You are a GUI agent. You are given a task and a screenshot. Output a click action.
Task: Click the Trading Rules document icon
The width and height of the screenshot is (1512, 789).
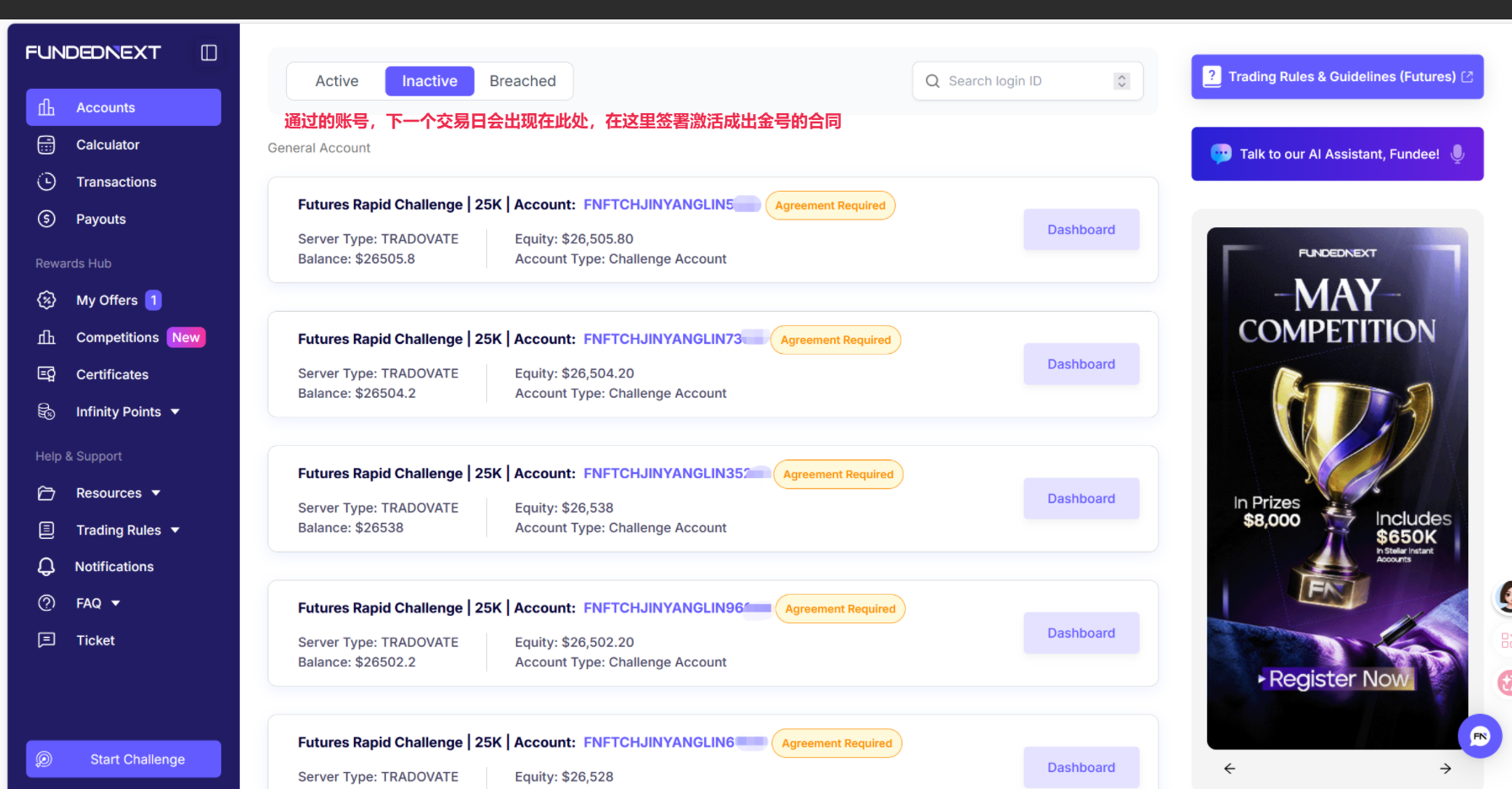46,530
